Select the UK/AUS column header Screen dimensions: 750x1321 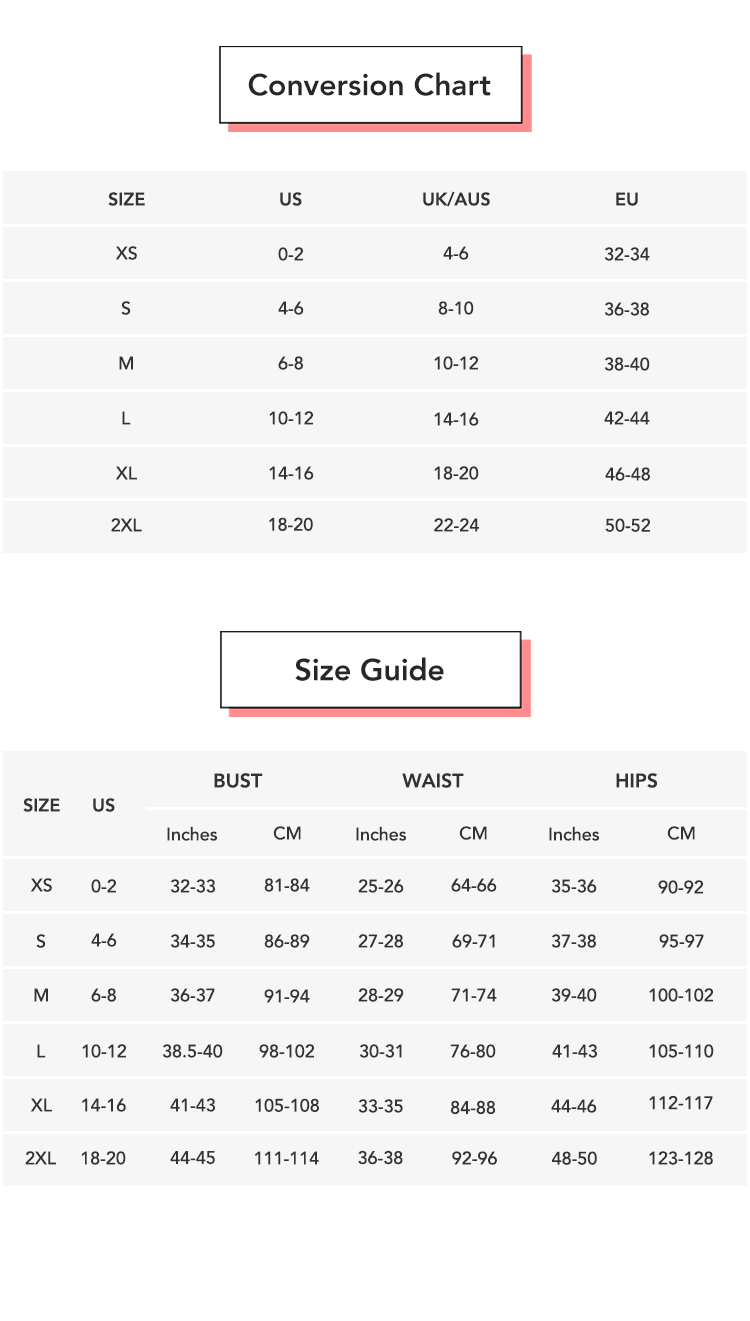coord(456,199)
